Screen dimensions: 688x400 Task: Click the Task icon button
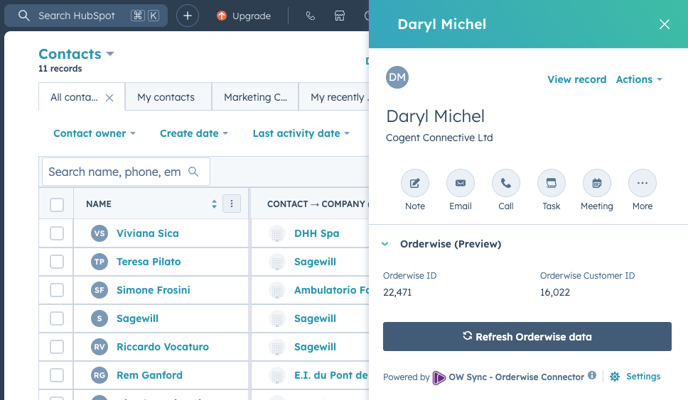click(x=551, y=183)
